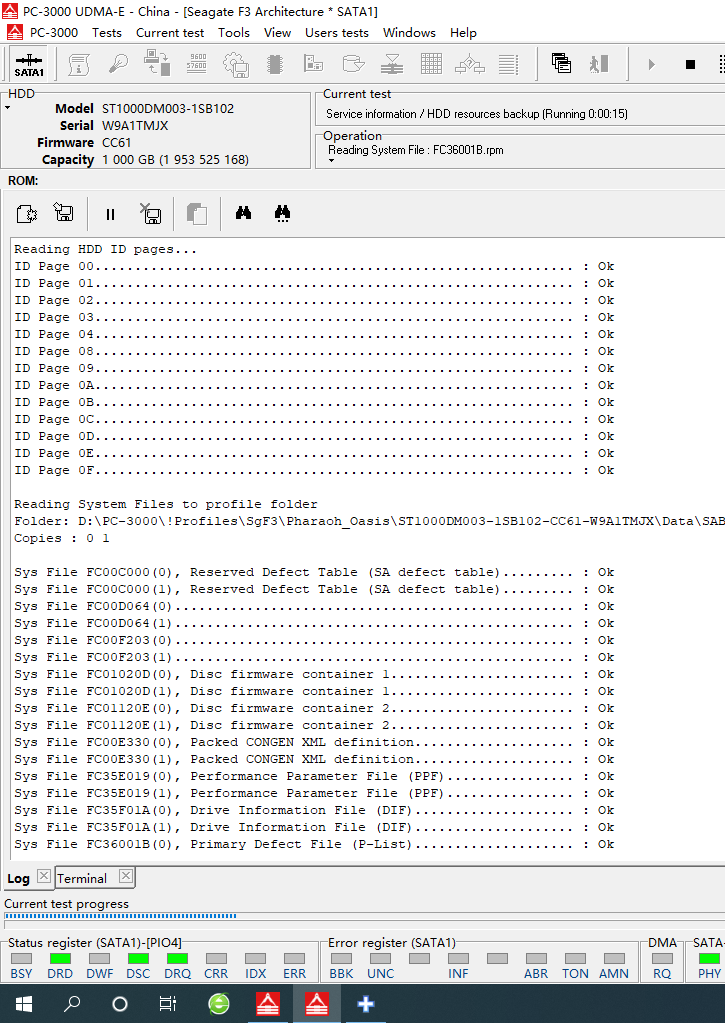Click the lines list toolbar icon

tap(508, 64)
